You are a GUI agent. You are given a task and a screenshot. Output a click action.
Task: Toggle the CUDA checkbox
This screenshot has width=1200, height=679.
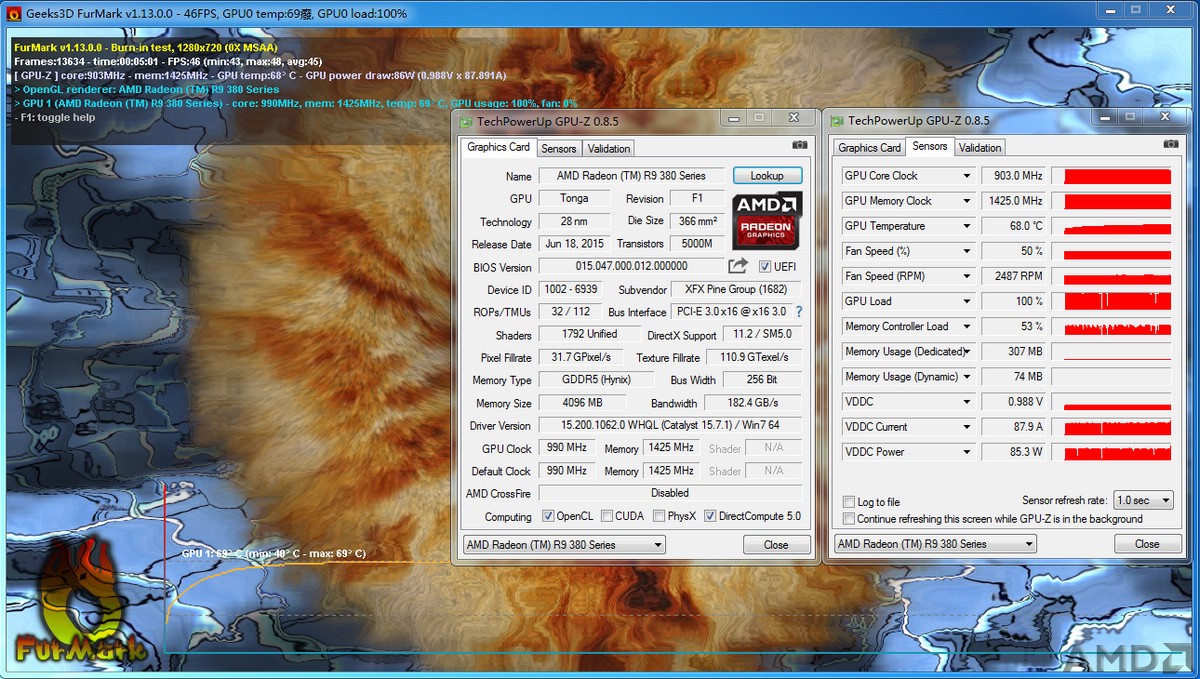[x=605, y=516]
